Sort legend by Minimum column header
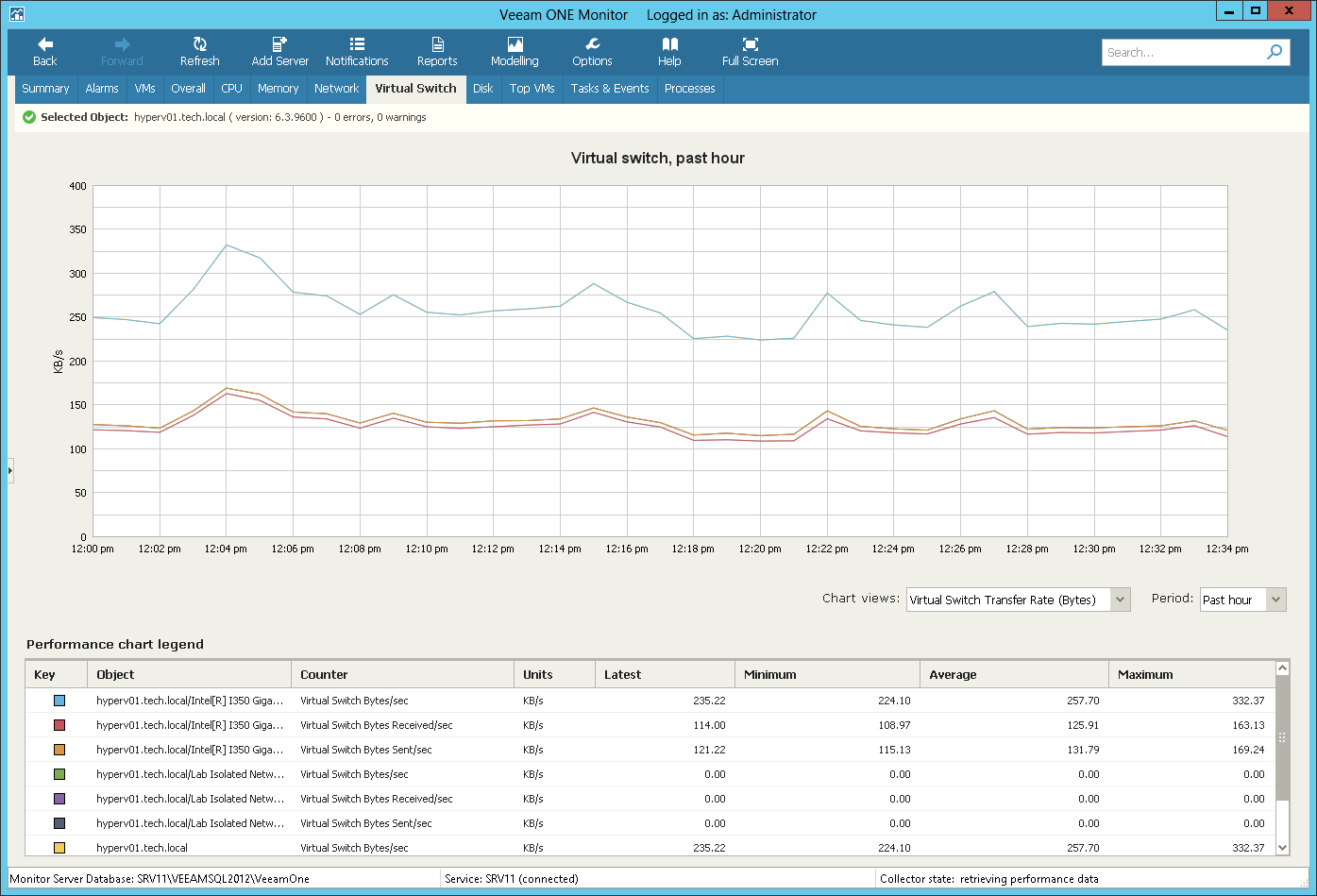The height and width of the screenshot is (896, 1317). (827, 674)
